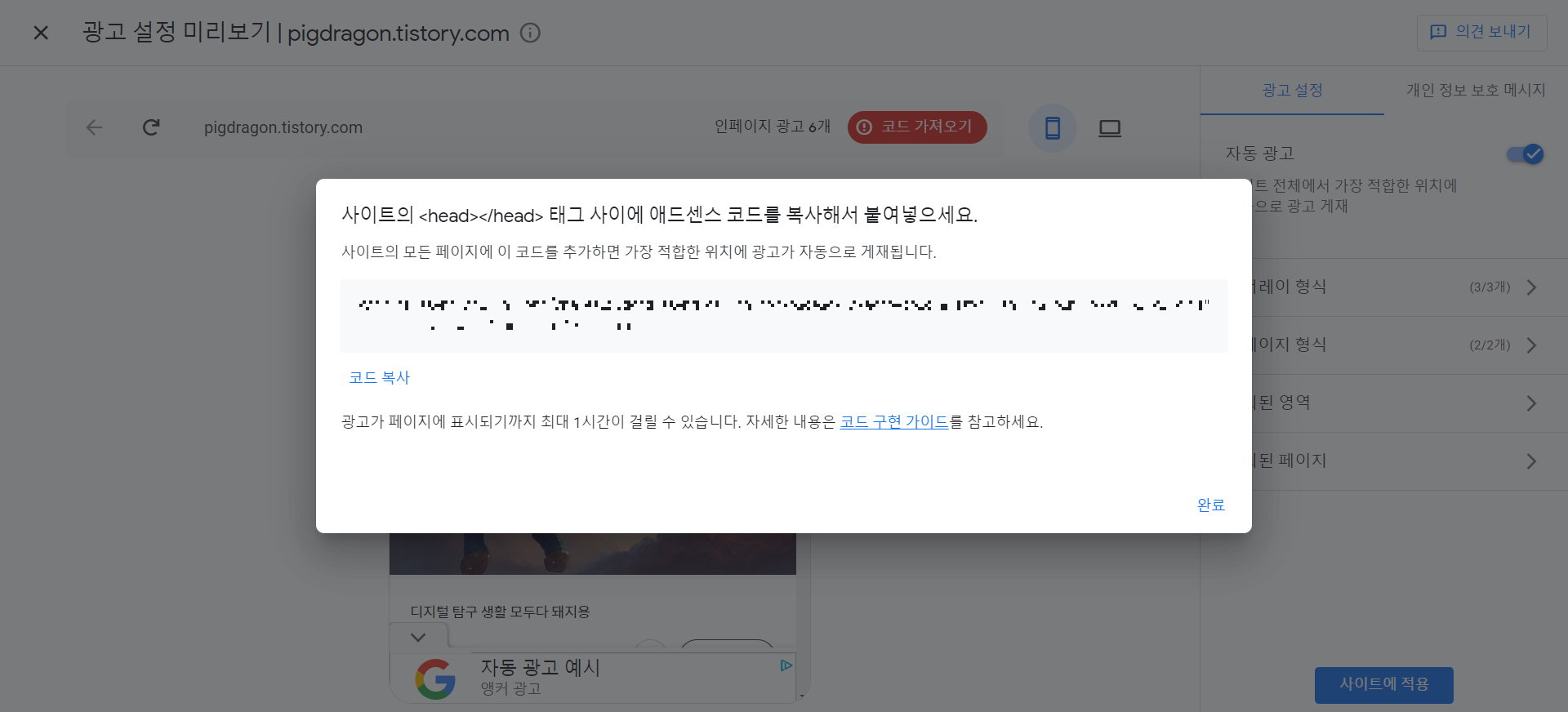This screenshot has width=1568, height=712.
Task: Collapse the anchor ad with the chevron
Action: [418, 637]
